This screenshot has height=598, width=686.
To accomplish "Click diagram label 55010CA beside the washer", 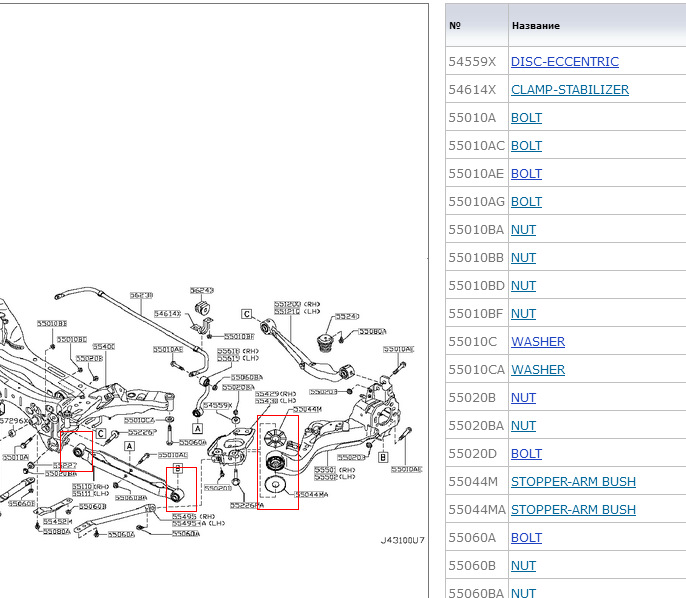I will (139, 420).
